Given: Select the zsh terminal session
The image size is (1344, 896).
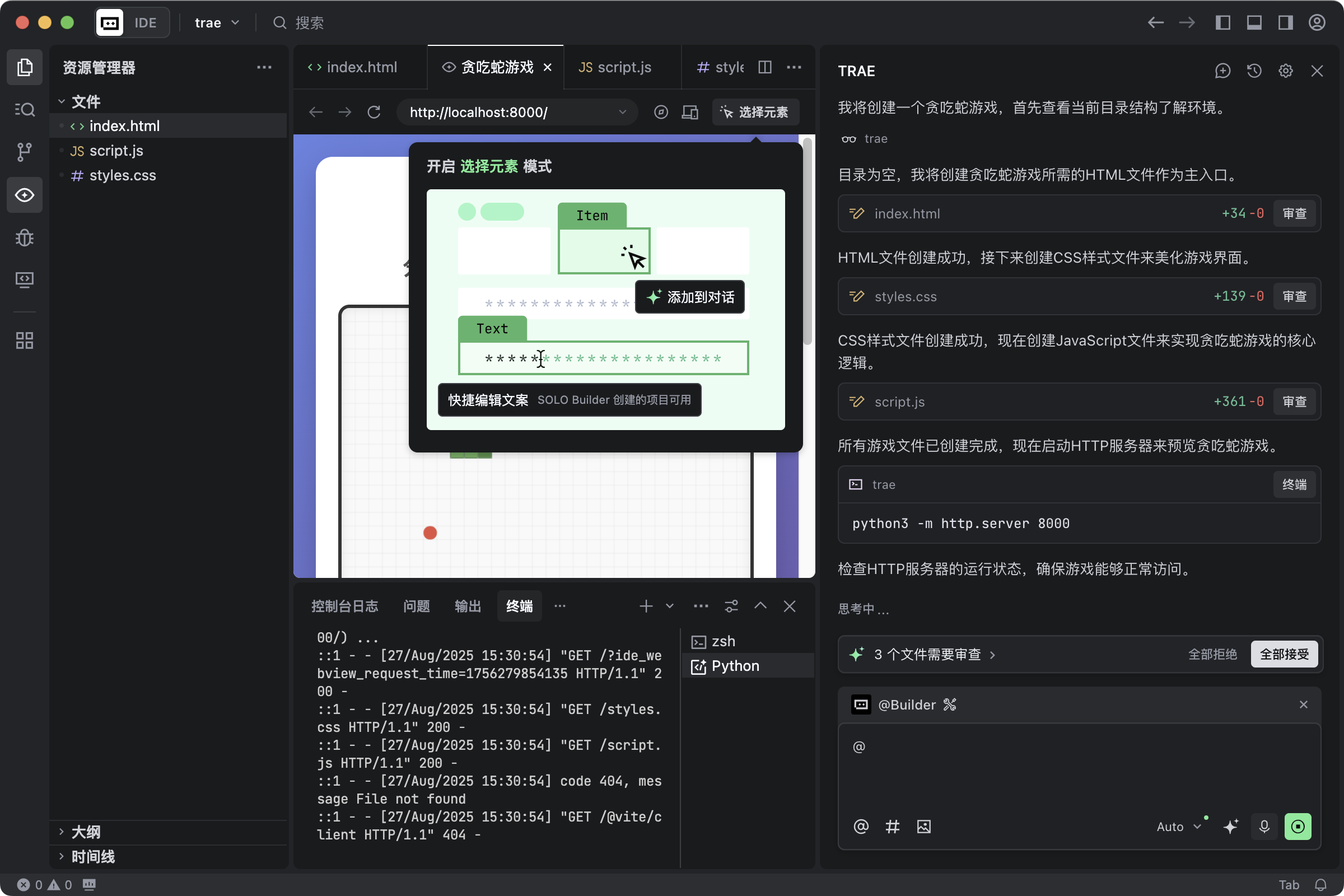Looking at the screenshot, I should 748,641.
